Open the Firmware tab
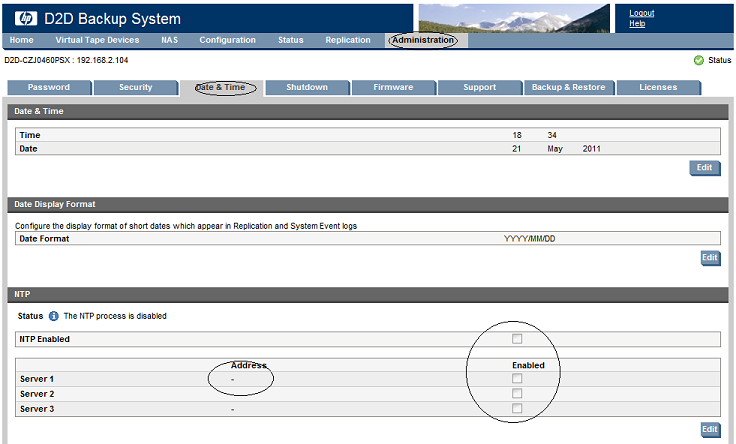This screenshot has height=444, width=736. pyautogui.click(x=393, y=87)
